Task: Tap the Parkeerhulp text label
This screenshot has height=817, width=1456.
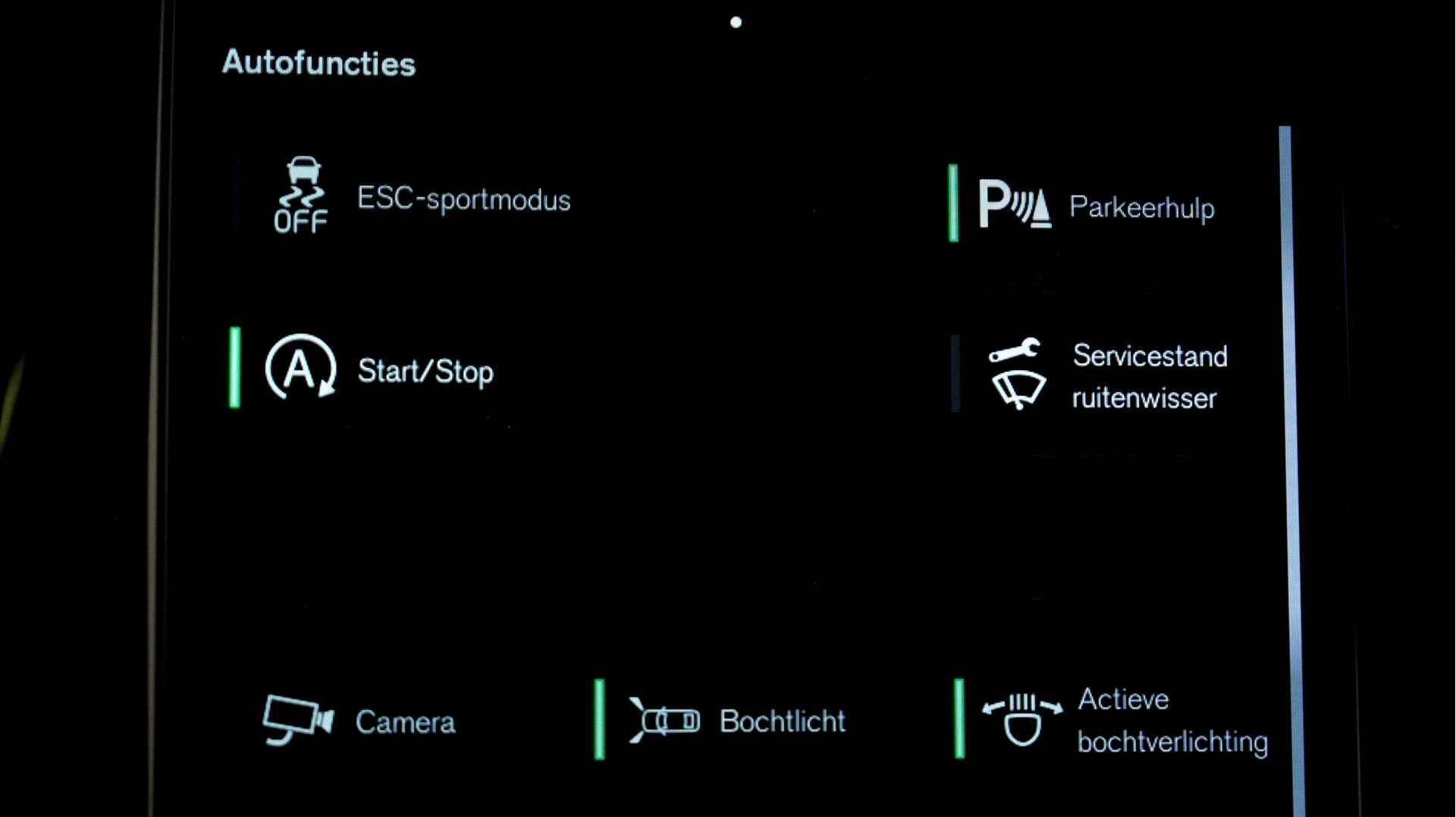Action: [x=1142, y=207]
